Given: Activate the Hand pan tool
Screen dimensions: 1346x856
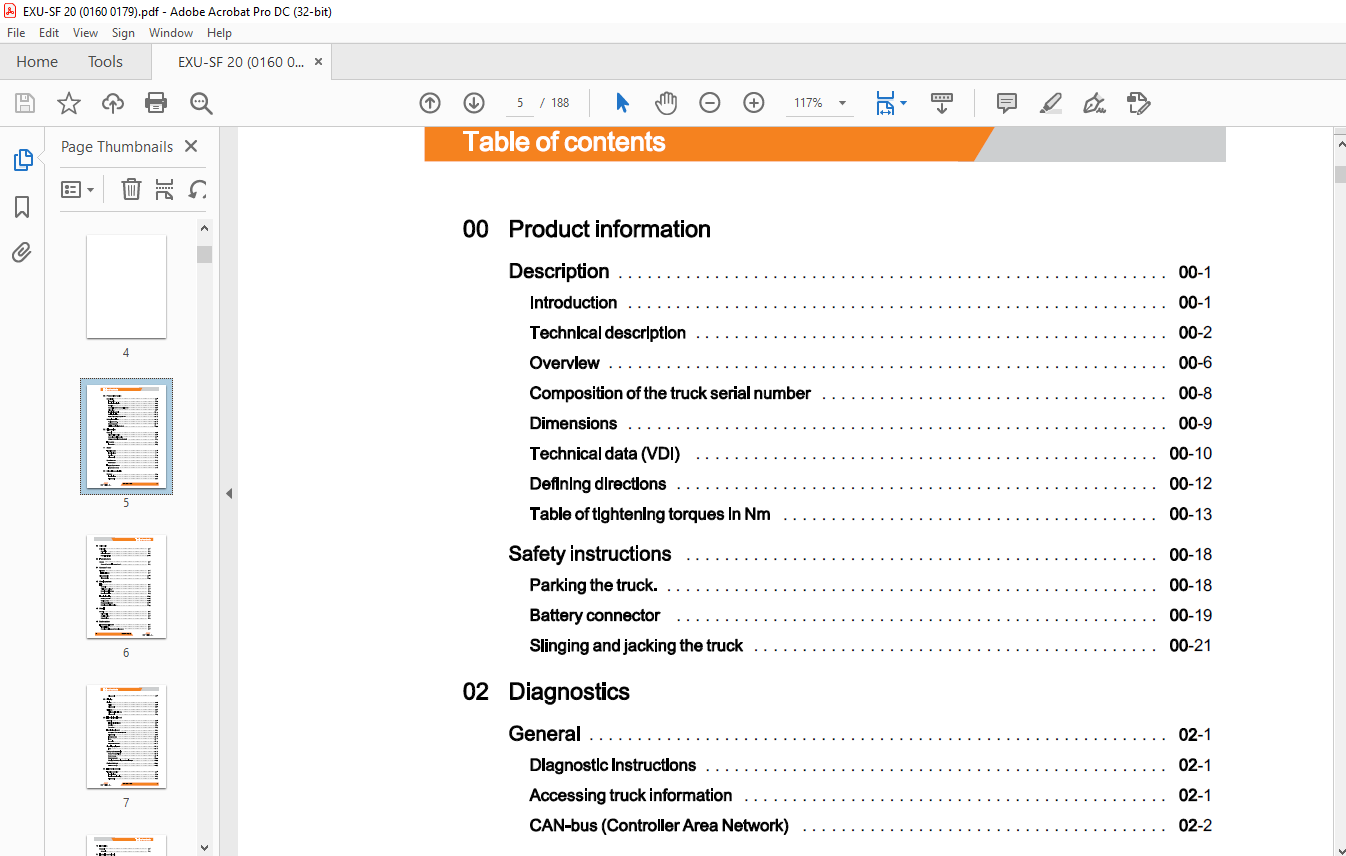Looking at the screenshot, I should pyautogui.click(x=666, y=103).
